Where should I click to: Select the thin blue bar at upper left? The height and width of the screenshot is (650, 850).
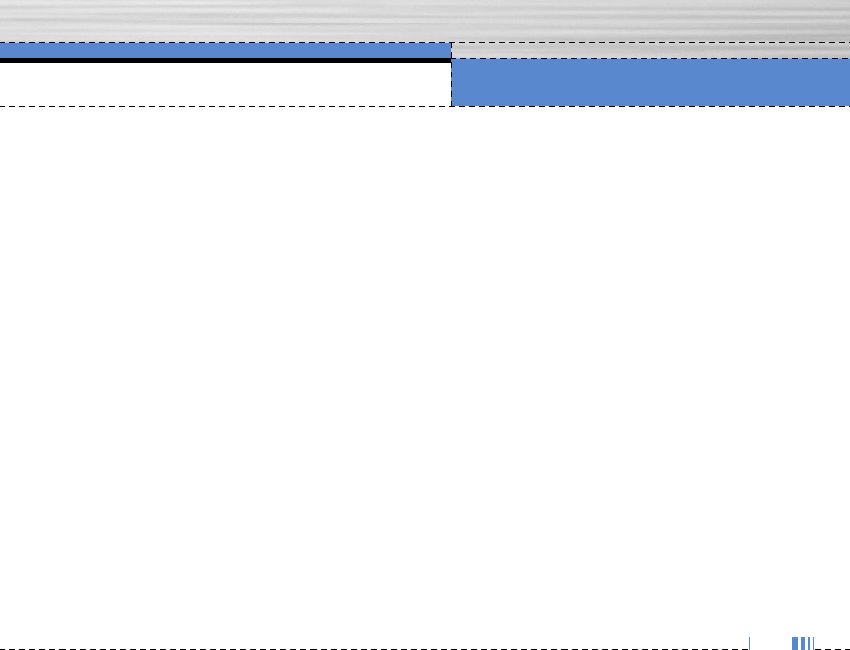pyautogui.click(x=226, y=50)
